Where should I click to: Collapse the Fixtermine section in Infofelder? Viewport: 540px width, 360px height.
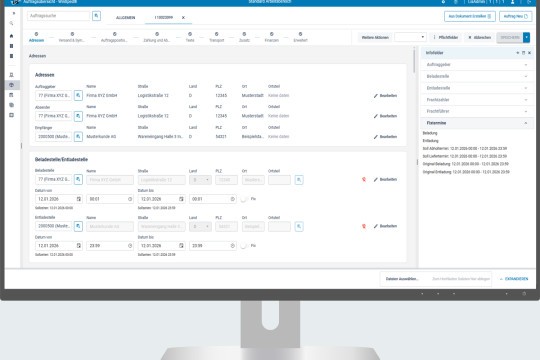477,123
